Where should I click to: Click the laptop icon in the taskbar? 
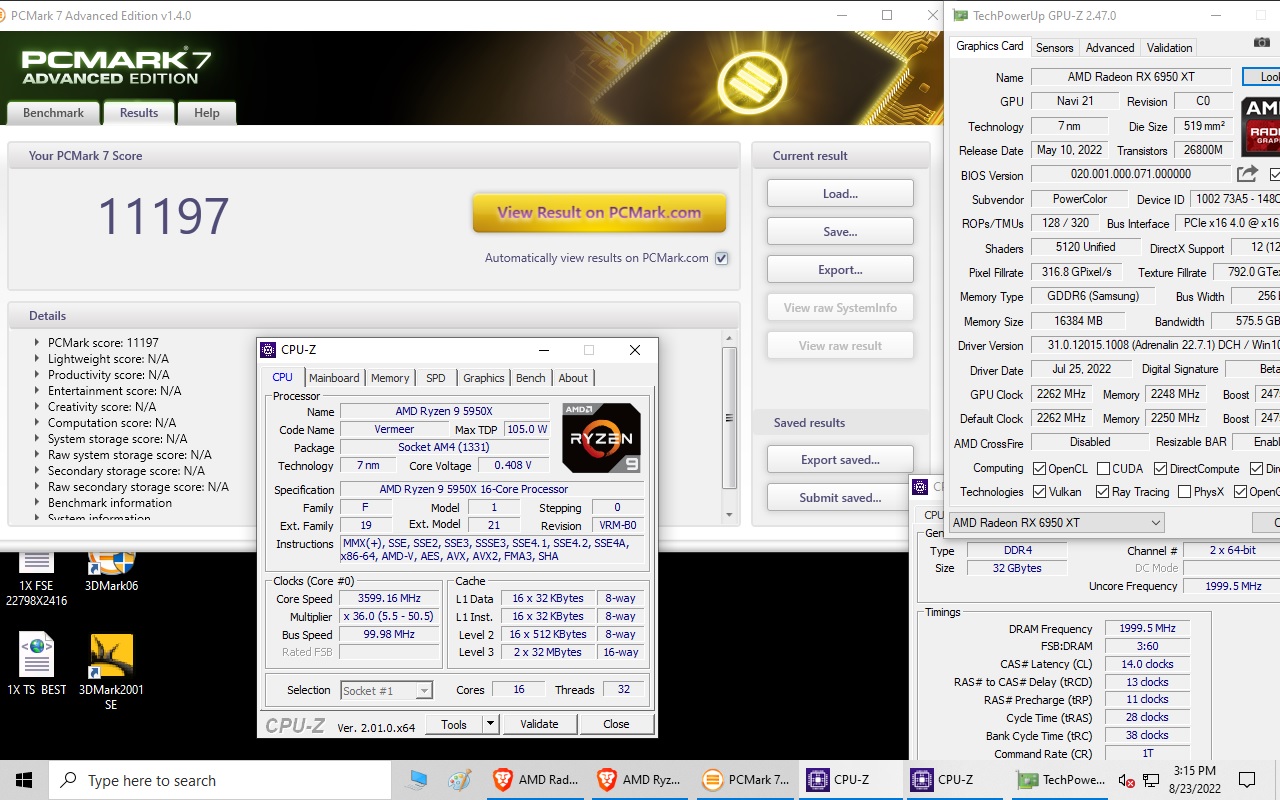tap(417, 780)
